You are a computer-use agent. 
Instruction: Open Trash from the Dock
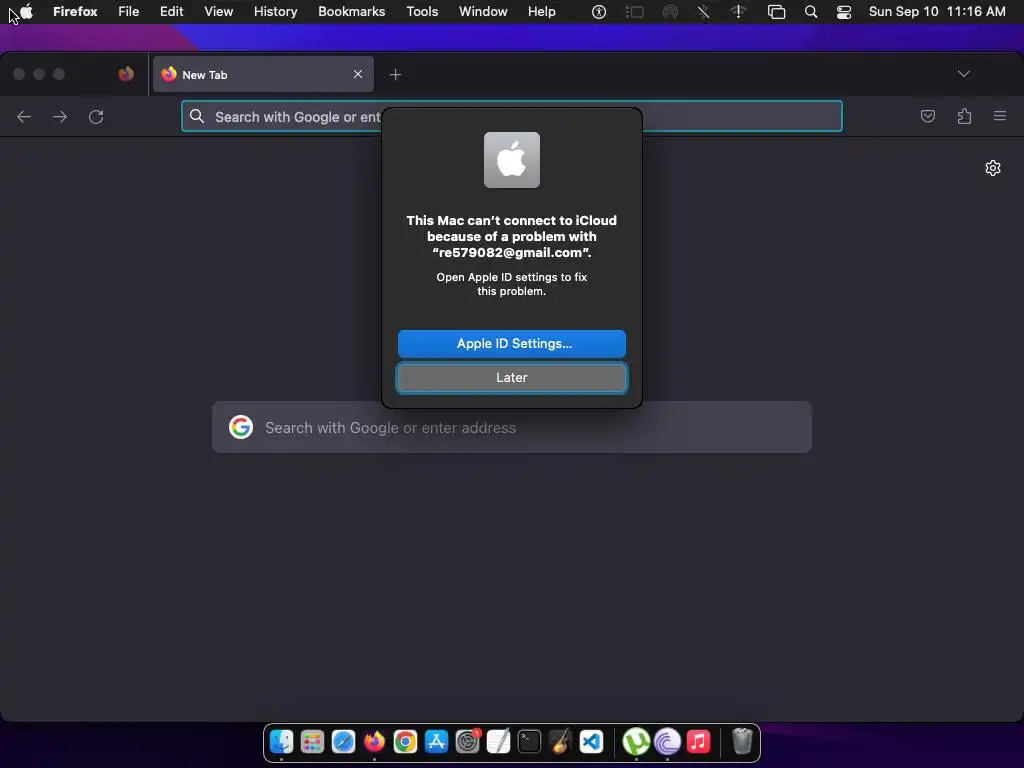pyautogui.click(x=742, y=742)
